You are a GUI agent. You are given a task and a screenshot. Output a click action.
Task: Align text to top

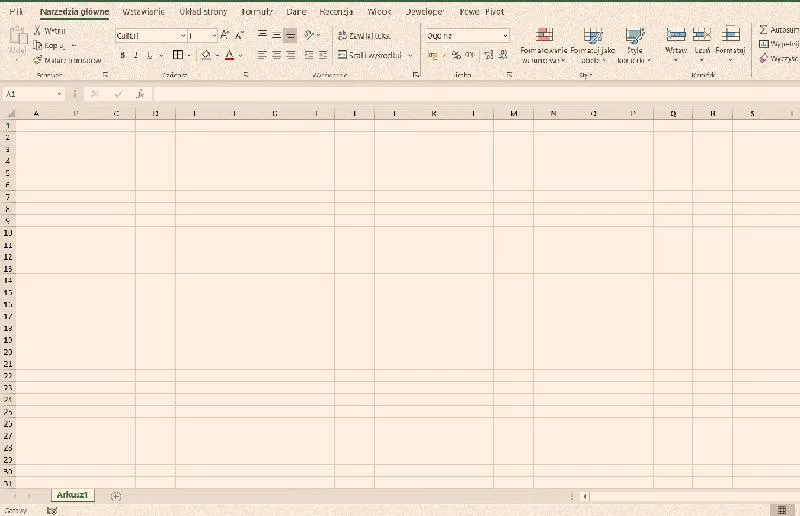tap(262, 35)
